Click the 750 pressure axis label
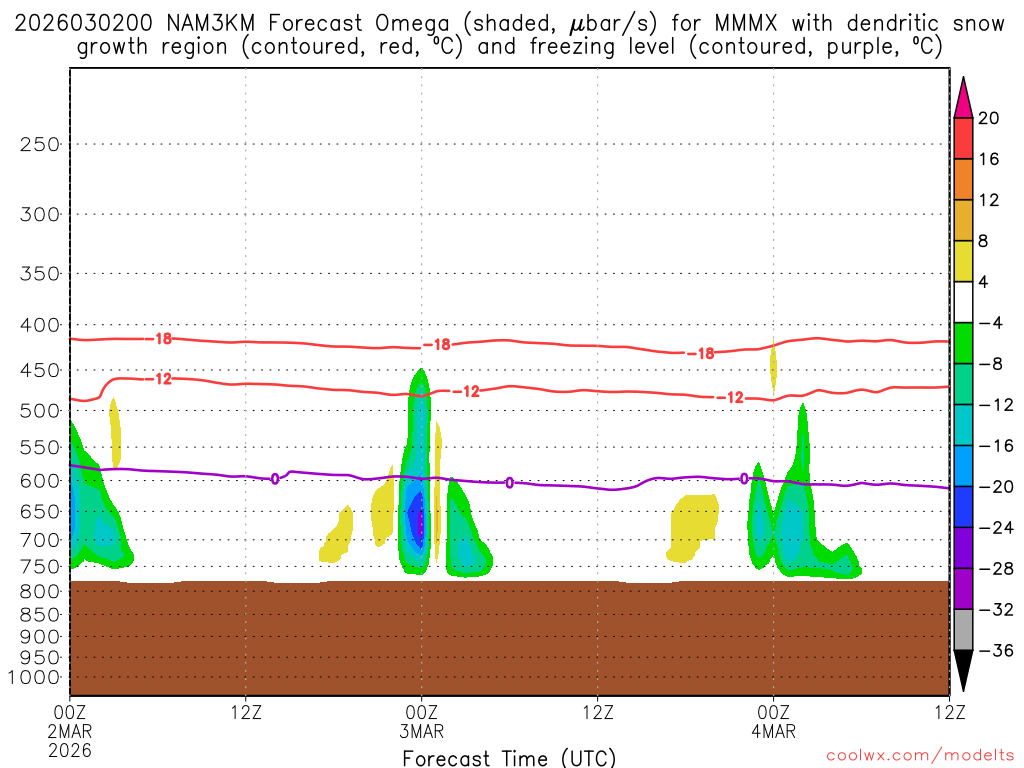Screen dimensions: 1024x768 (x=40, y=567)
